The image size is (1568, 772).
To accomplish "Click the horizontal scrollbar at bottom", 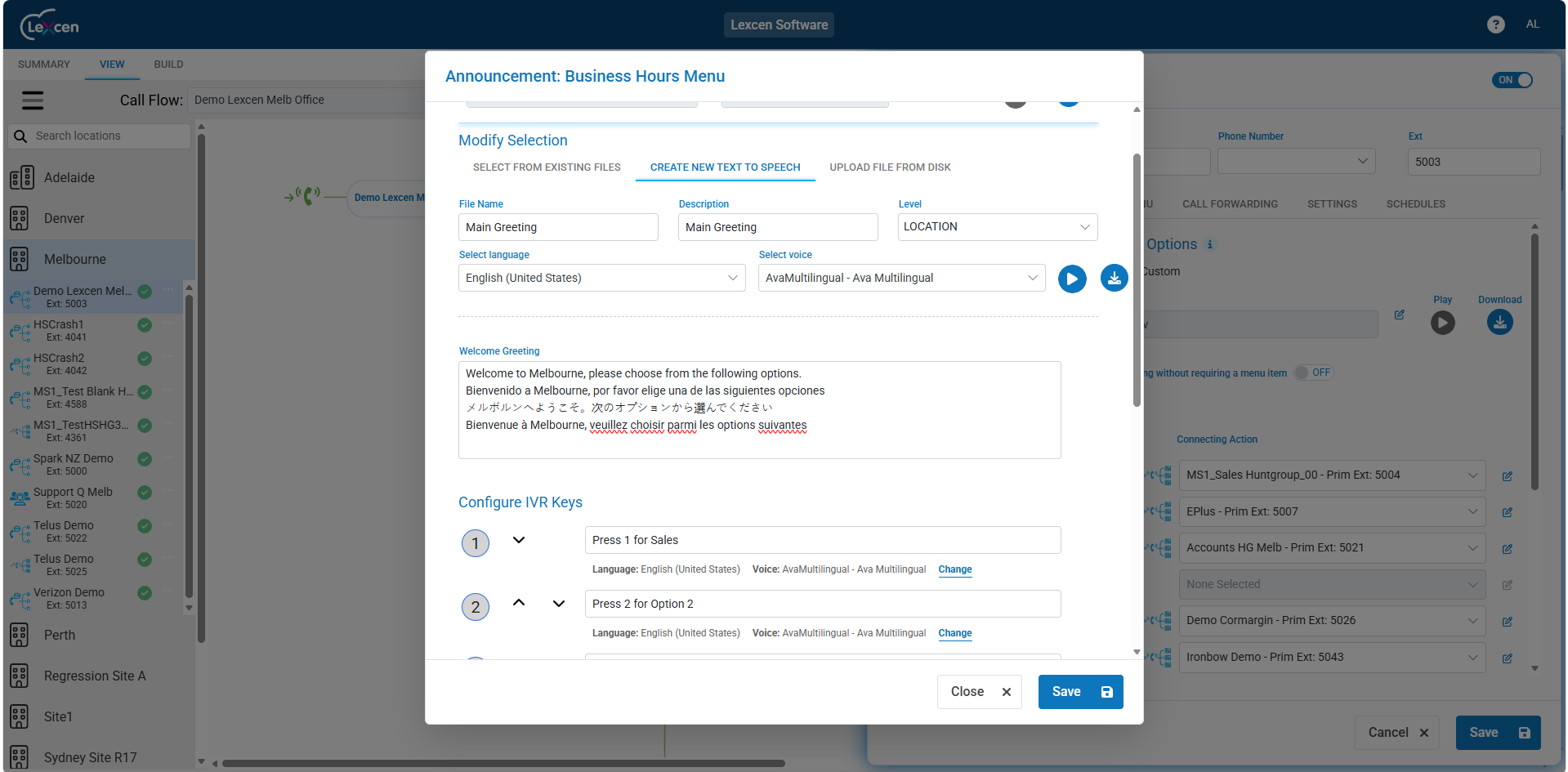I will 503,764.
